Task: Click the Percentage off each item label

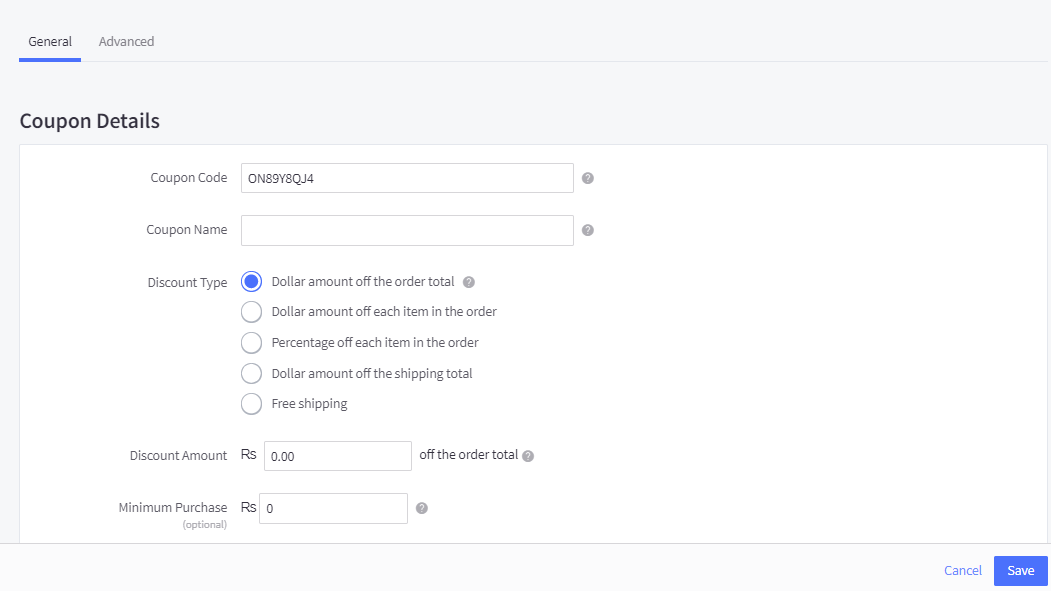Action: (x=375, y=343)
